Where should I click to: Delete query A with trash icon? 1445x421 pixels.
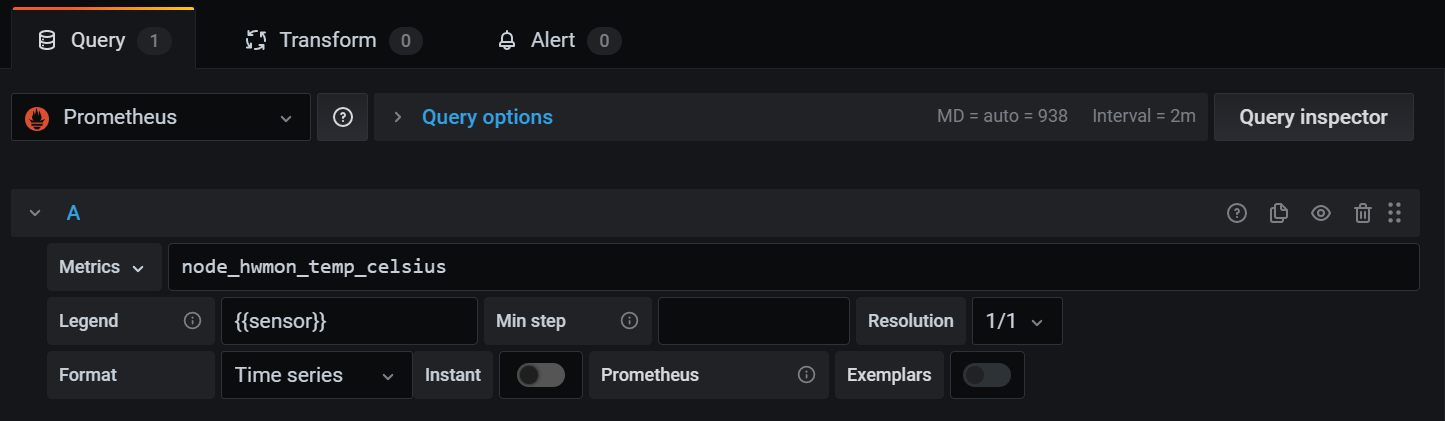1362,213
